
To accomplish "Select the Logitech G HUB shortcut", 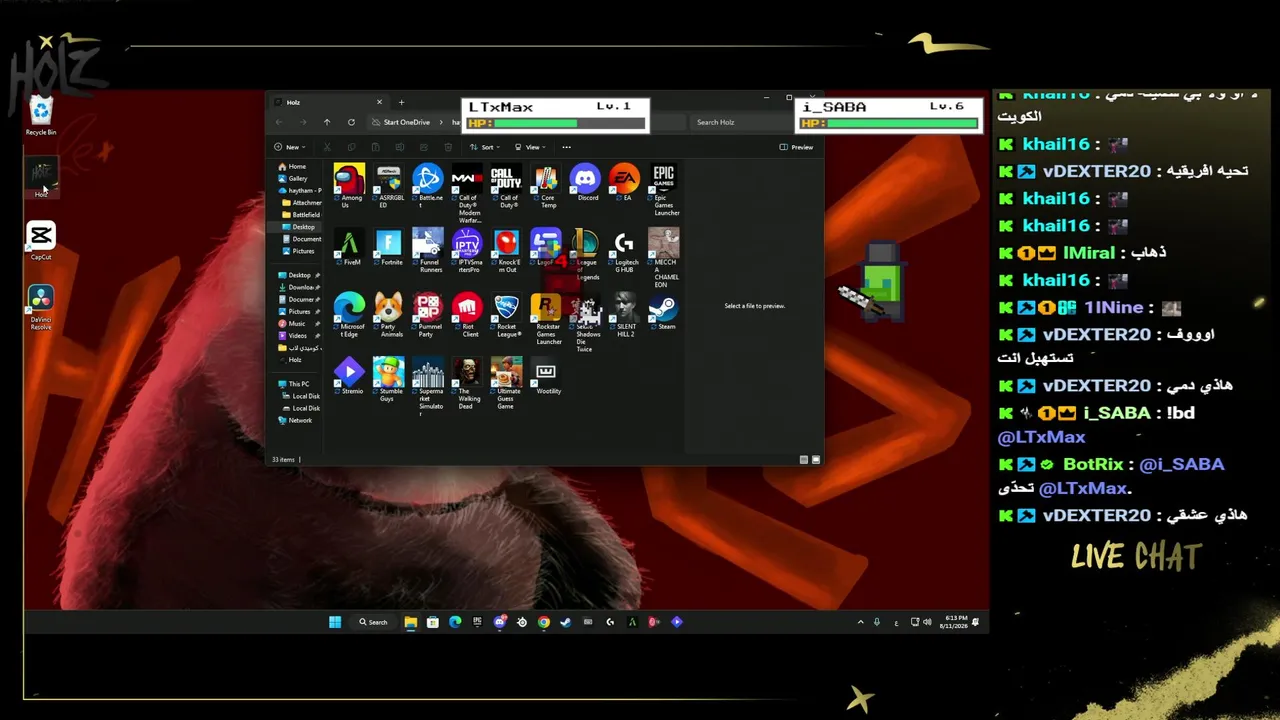I will click(624, 251).
